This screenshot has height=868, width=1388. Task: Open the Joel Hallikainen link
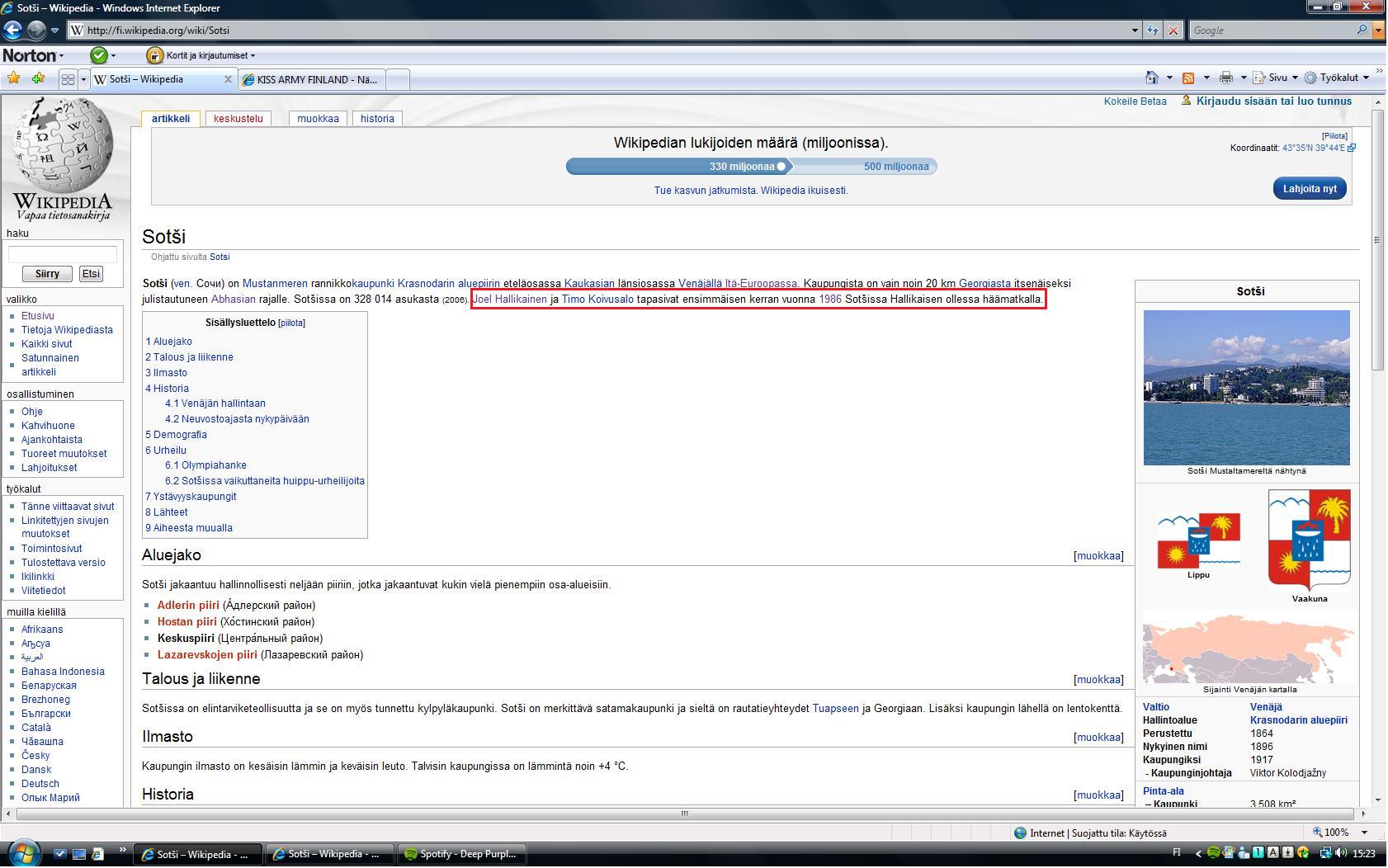510,299
